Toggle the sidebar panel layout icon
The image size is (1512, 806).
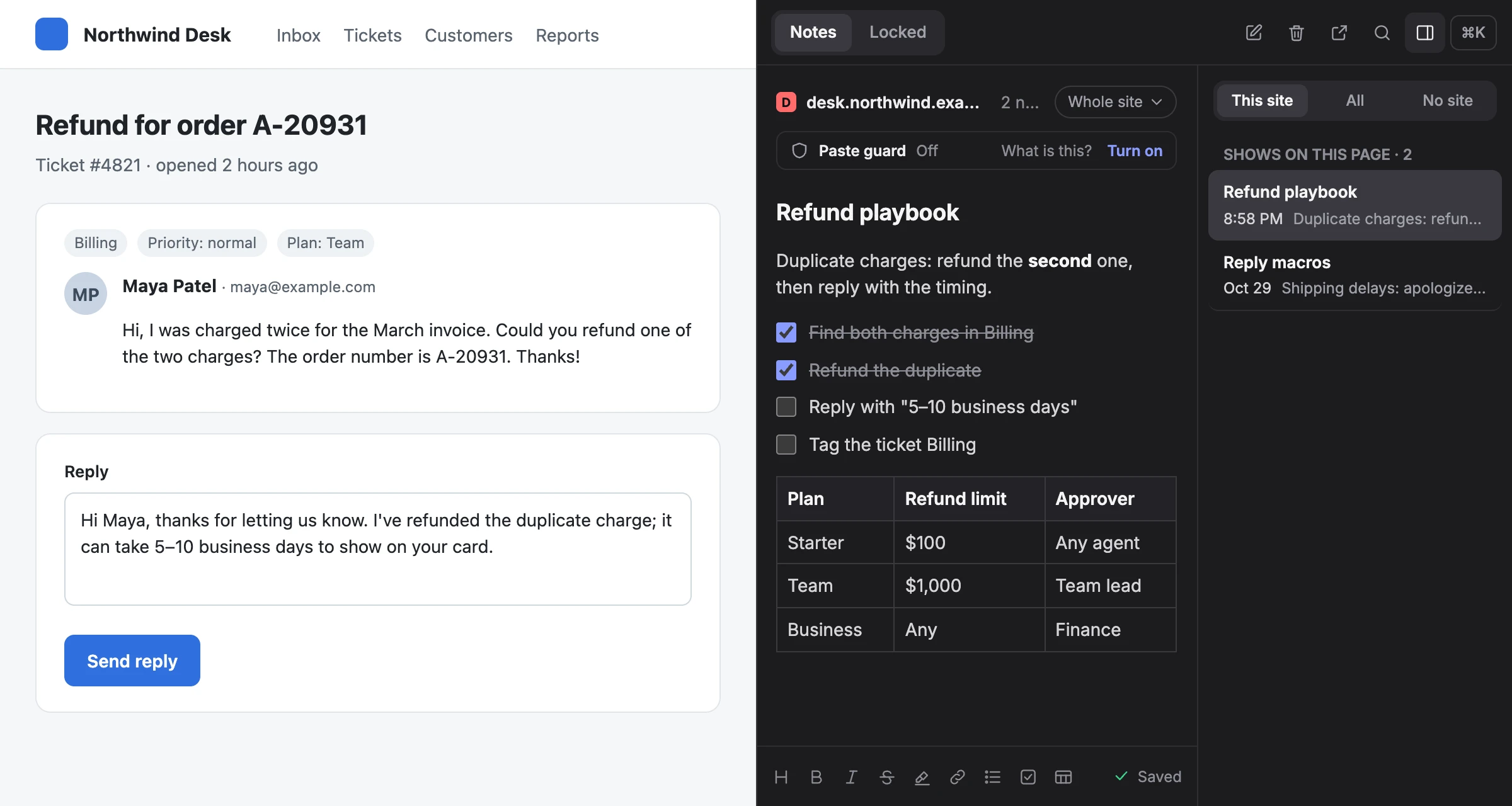pos(1425,33)
